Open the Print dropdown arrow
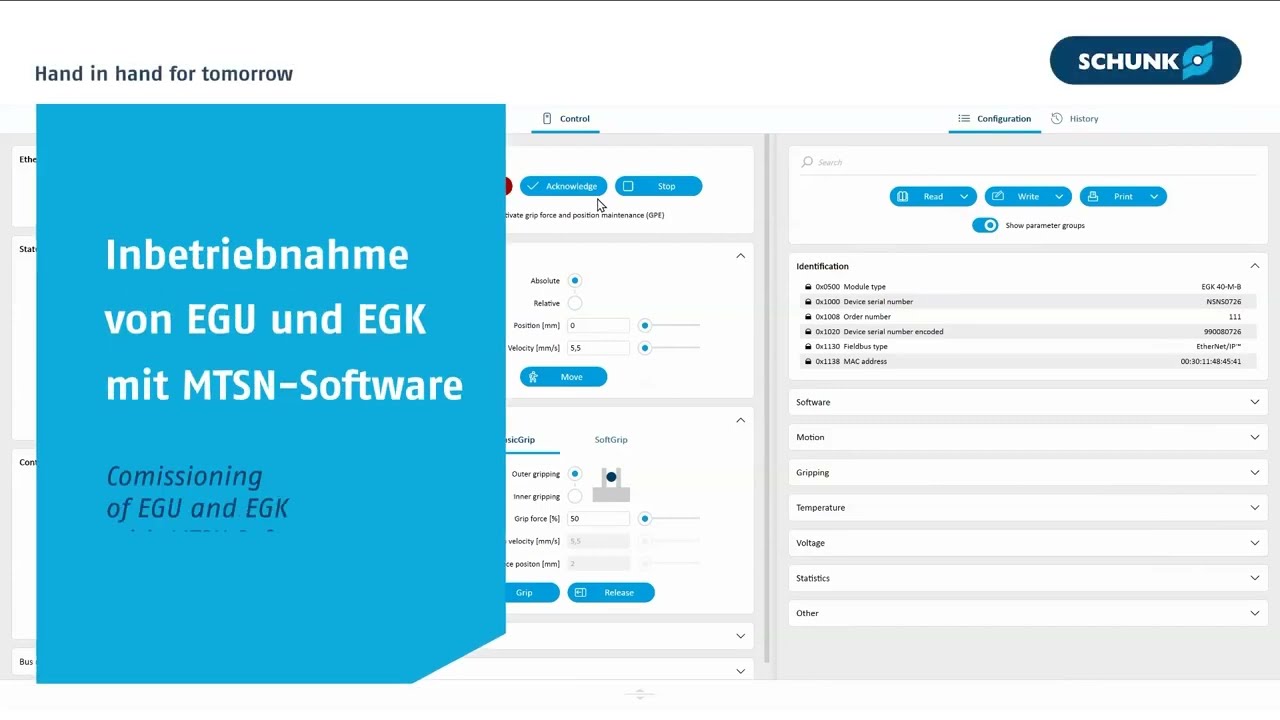The image size is (1280, 720). click(1154, 197)
